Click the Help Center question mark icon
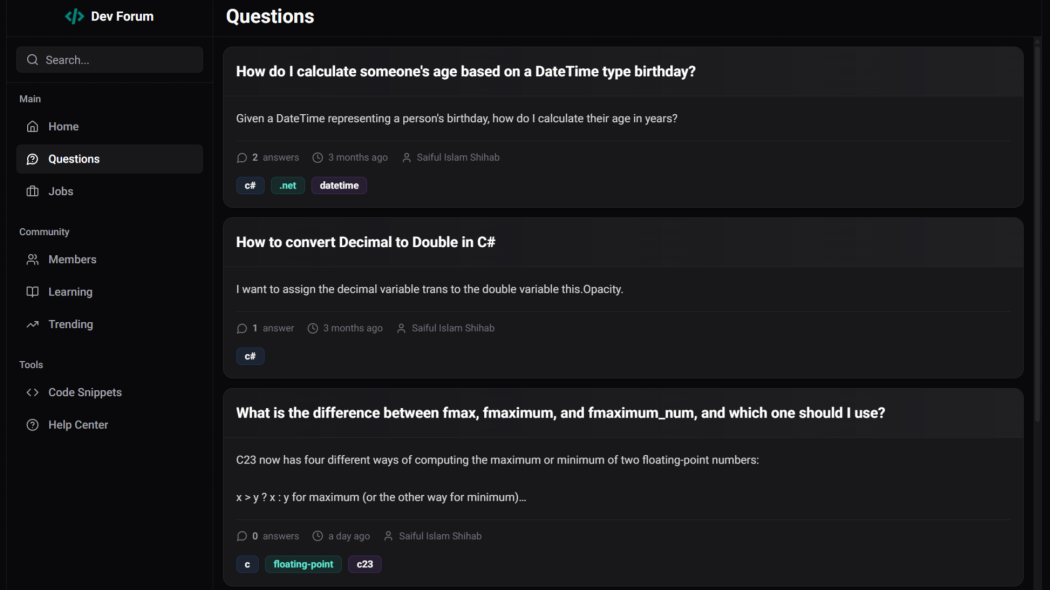The height and width of the screenshot is (590, 1050). [33, 424]
